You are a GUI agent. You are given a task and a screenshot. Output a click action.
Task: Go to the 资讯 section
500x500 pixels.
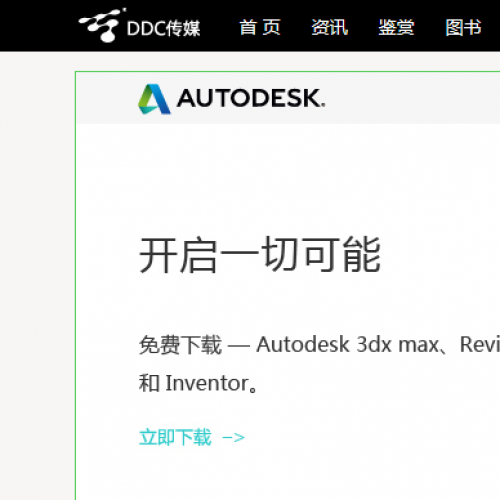(x=329, y=27)
